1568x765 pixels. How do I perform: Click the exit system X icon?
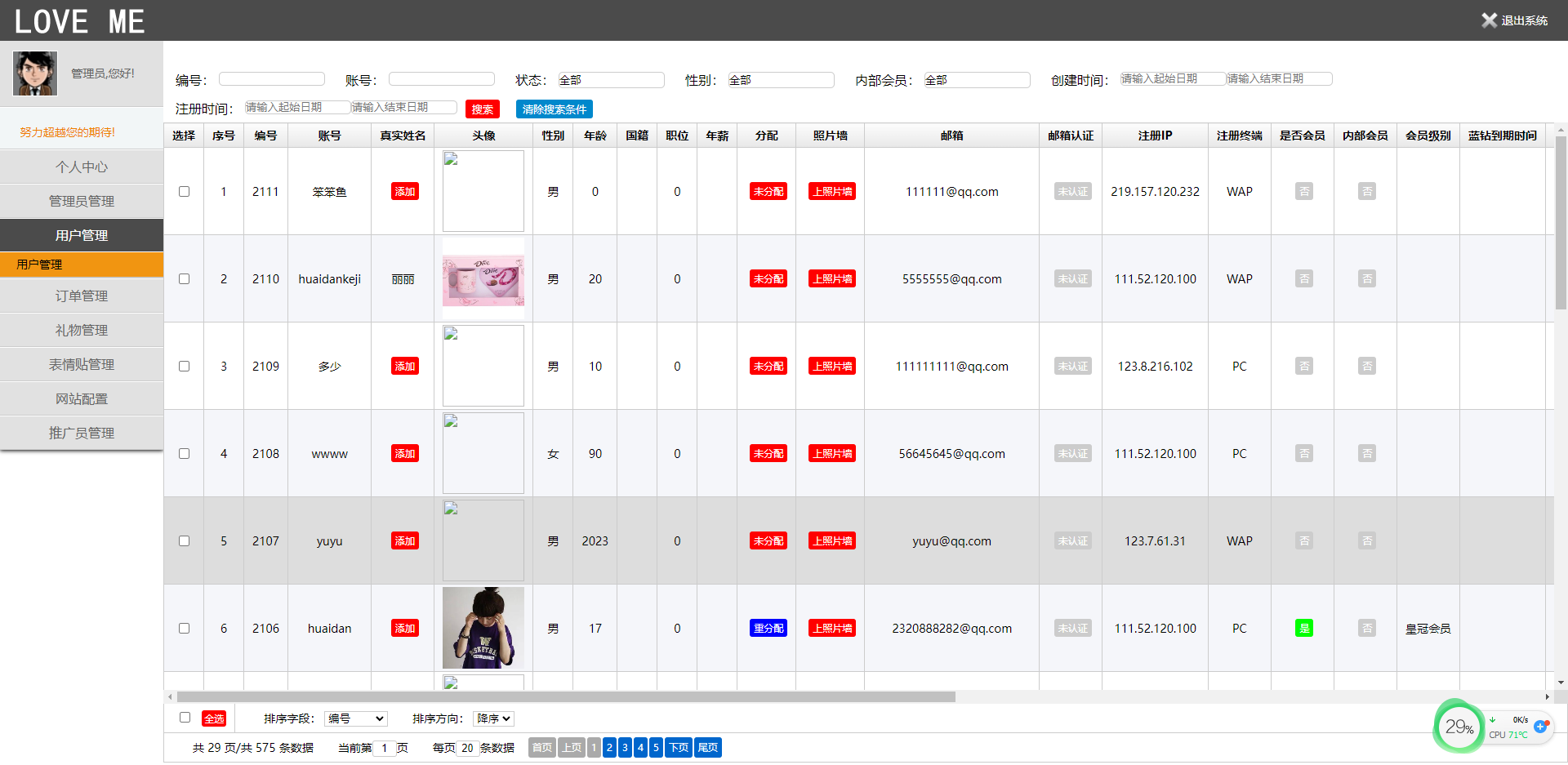[x=1489, y=20]
